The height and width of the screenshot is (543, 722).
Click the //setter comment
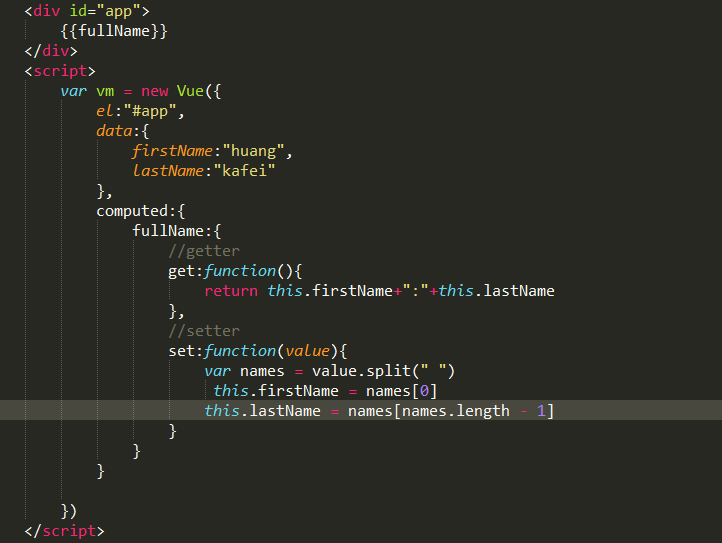[x=204, y=331]
